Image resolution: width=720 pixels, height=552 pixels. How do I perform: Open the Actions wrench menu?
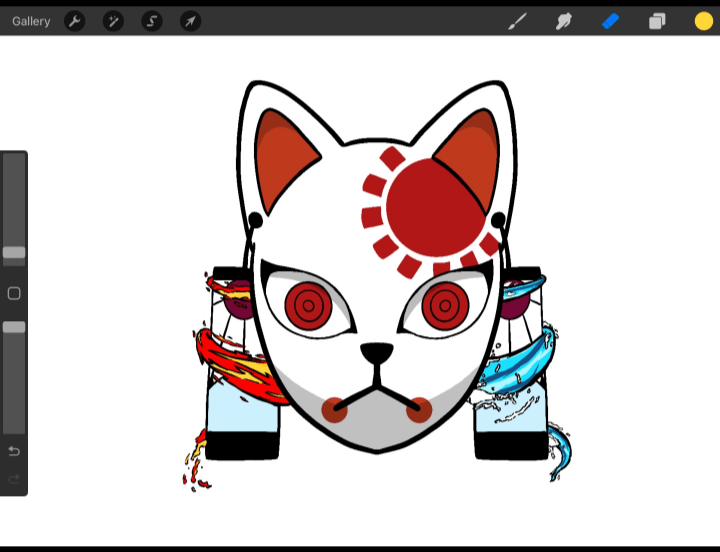[x=75, y=21]
